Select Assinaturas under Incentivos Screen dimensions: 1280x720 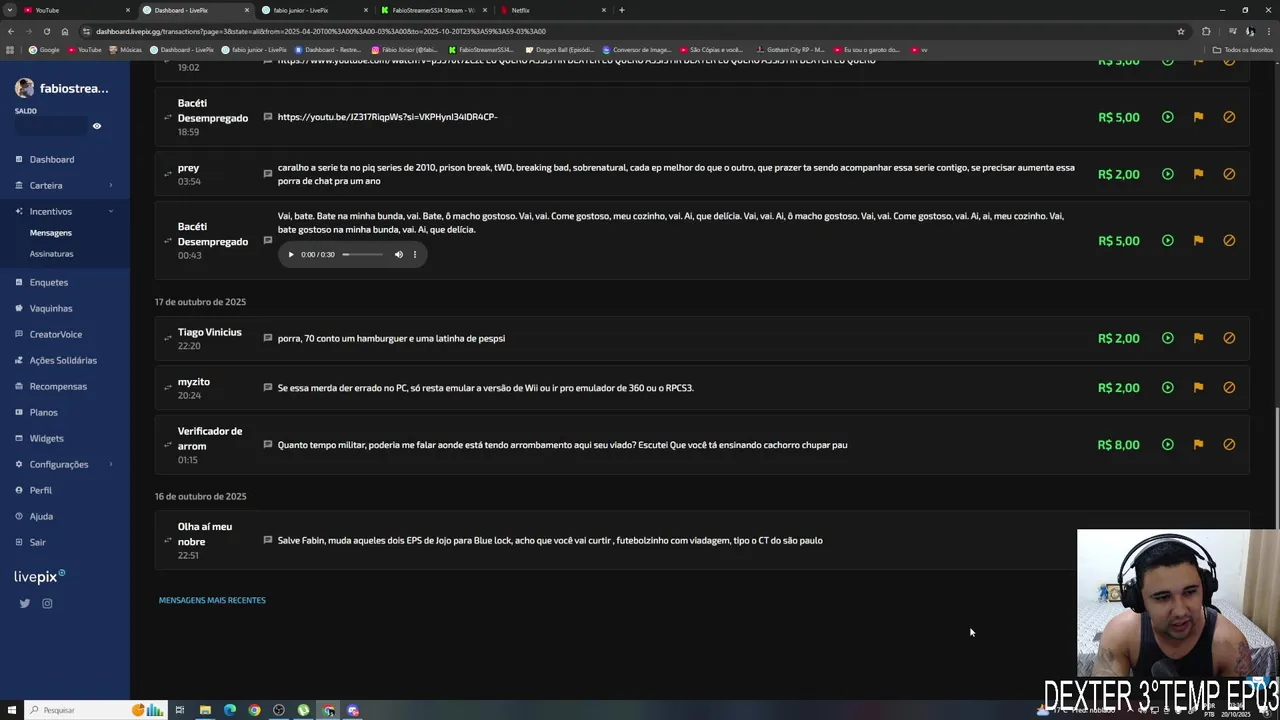pos(52,254)
